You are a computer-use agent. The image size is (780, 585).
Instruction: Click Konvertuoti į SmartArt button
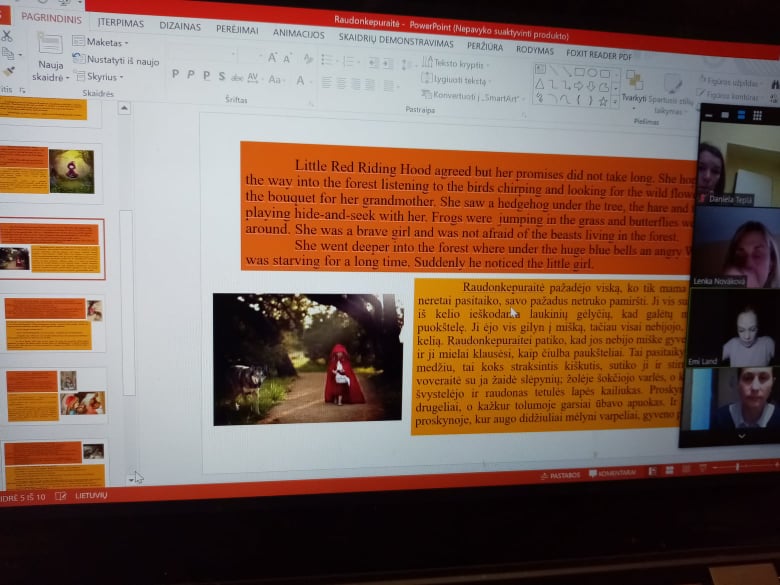click(473, 96)
